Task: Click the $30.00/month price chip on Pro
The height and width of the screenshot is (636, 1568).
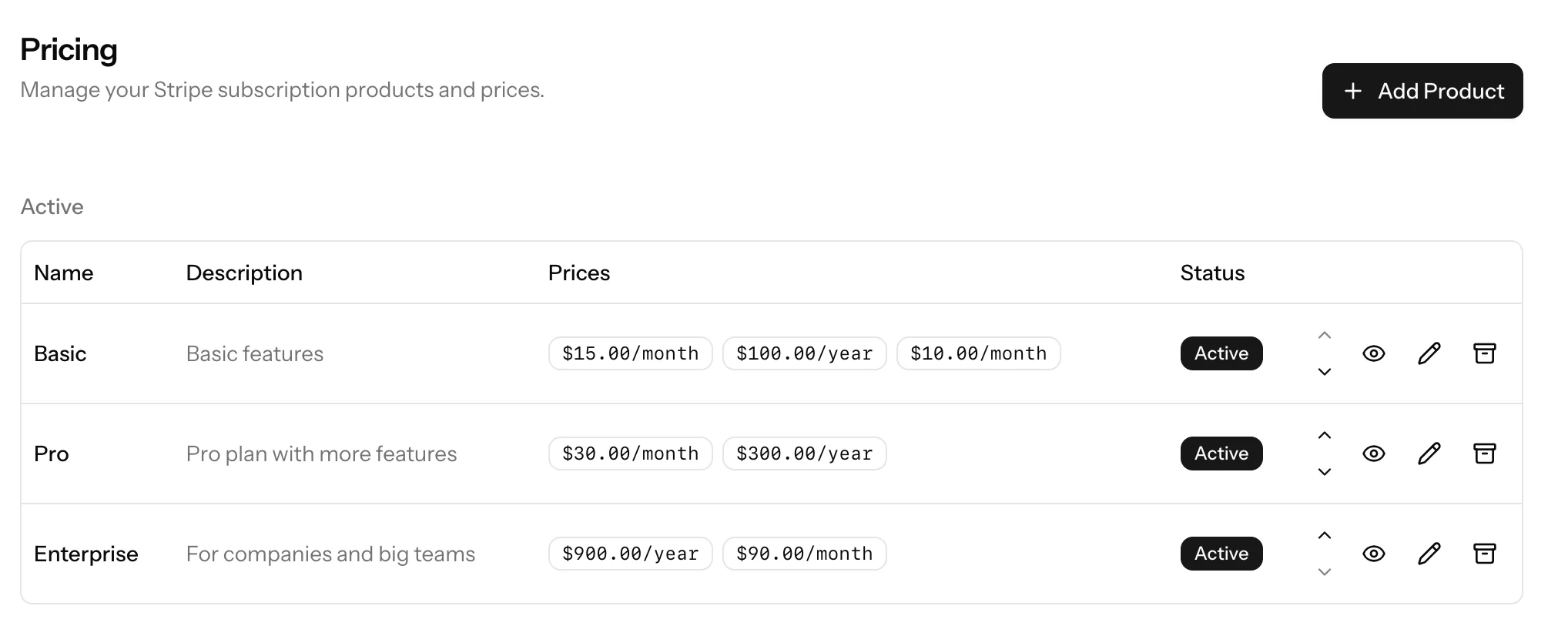Action: (x=630, y=454)
